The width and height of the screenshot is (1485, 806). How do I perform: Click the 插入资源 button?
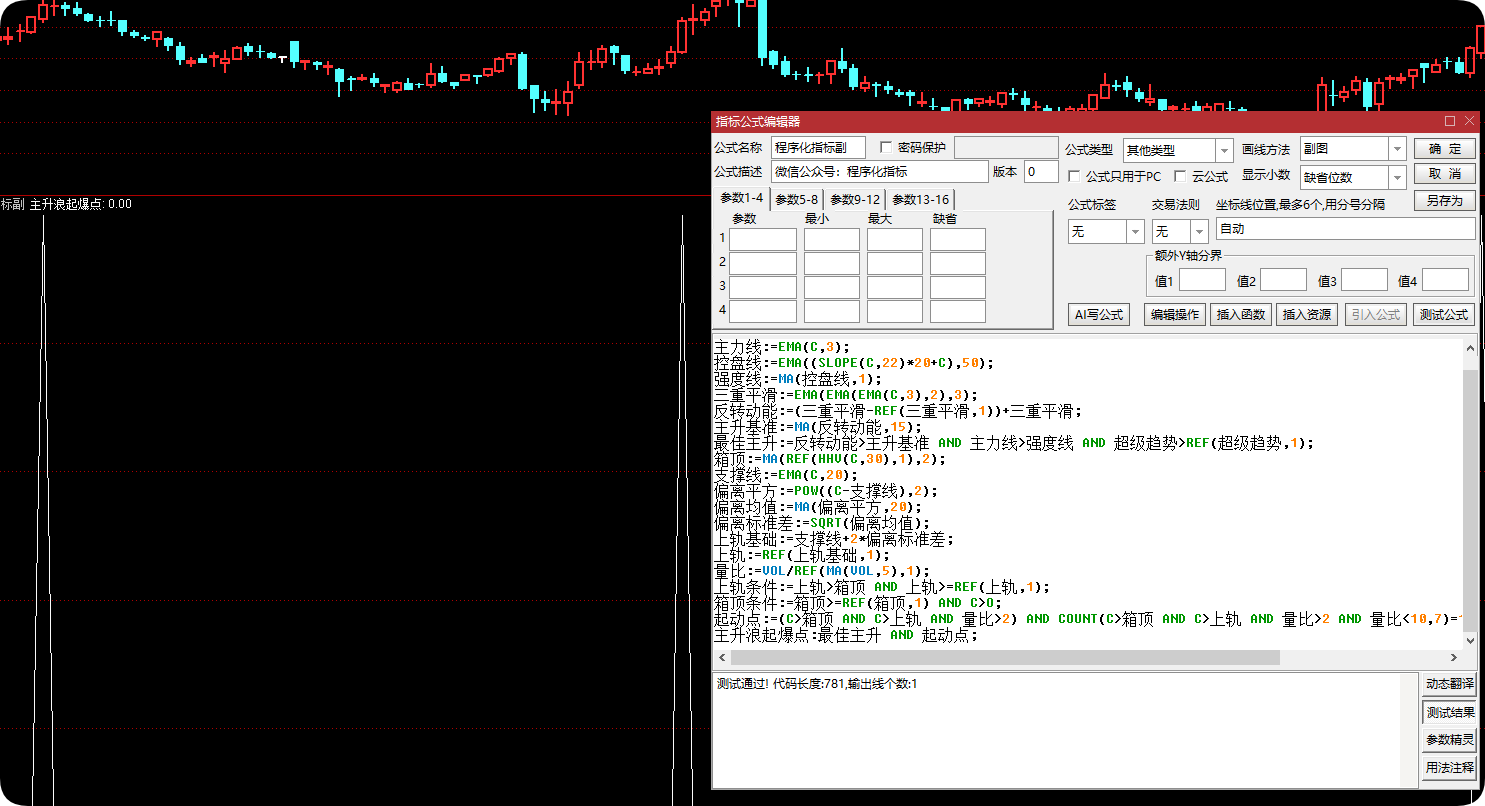tap(1307, 314)
